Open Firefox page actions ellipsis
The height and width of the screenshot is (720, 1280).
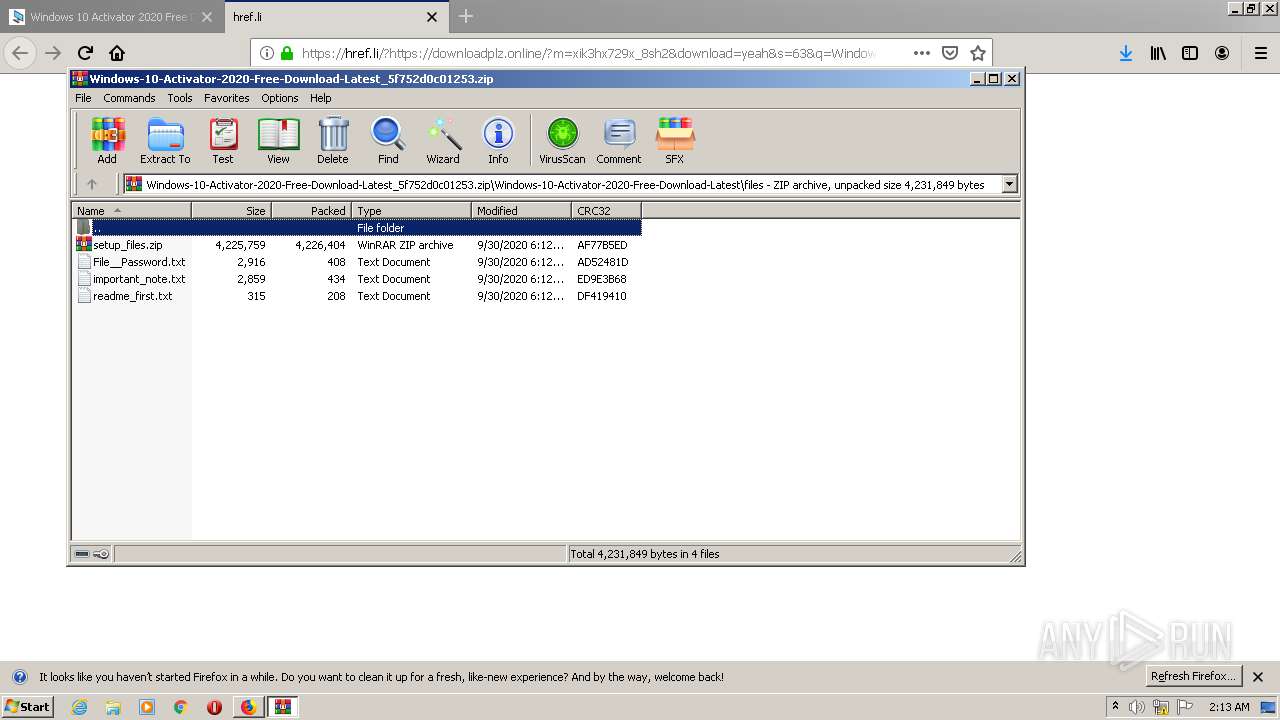[922, 53]
